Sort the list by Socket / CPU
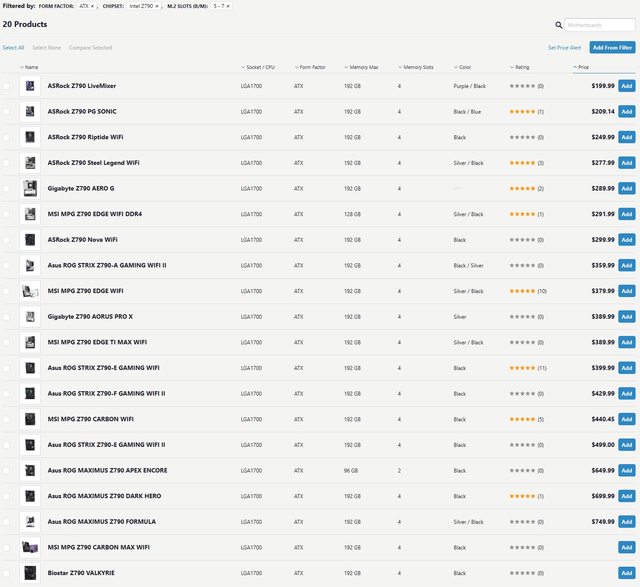The height and width of the screenshot is (587, 640). (x=259, y=67)
